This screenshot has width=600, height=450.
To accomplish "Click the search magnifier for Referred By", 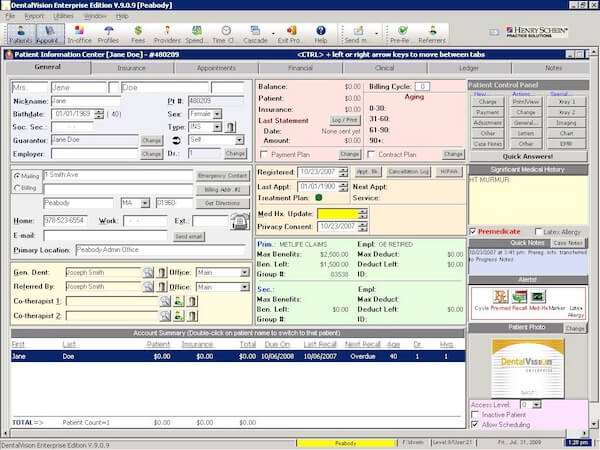I will [x=148, y=287].
